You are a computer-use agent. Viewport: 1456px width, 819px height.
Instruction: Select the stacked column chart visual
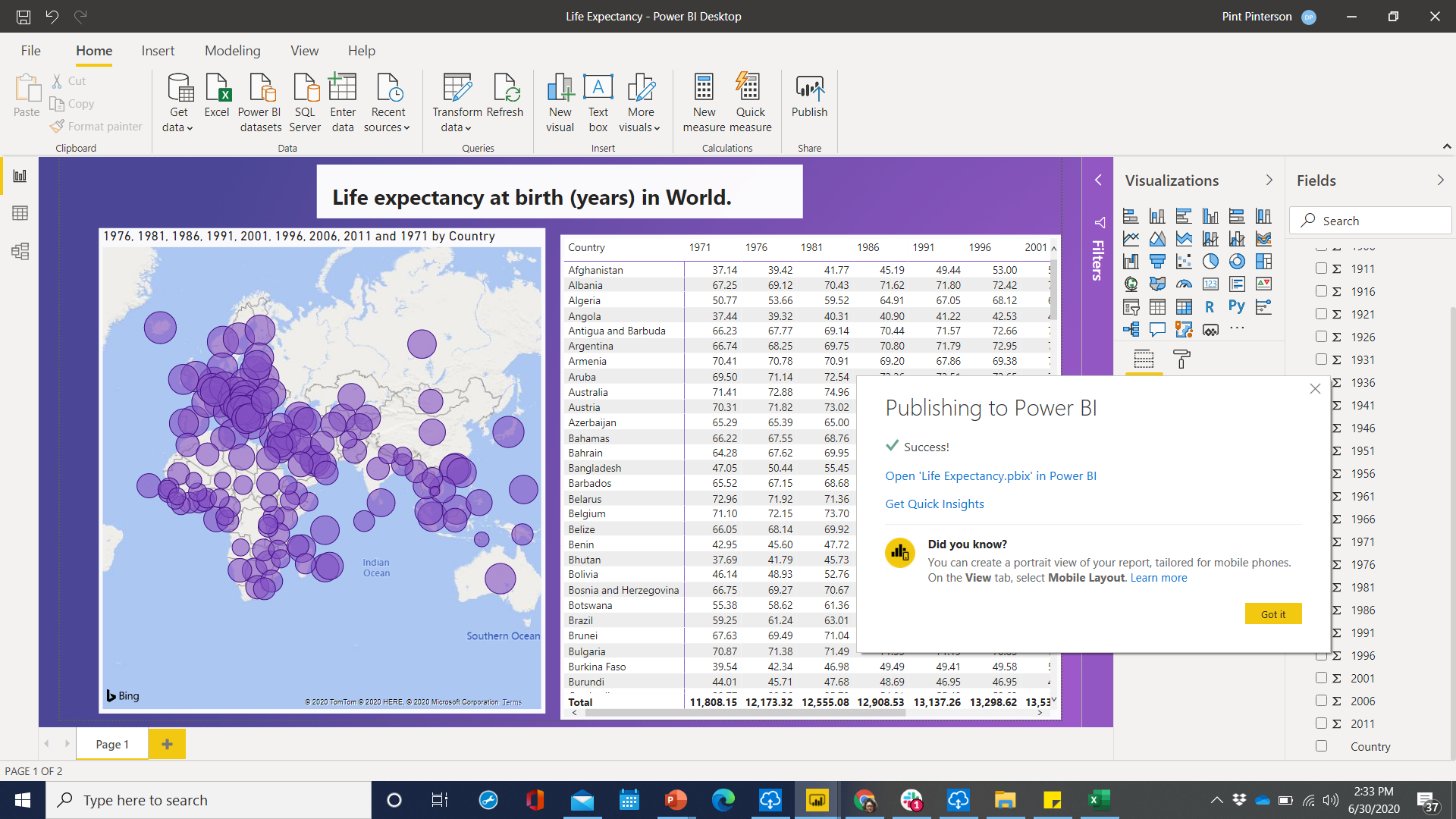pyautogui.click(x=1157, y=216)
